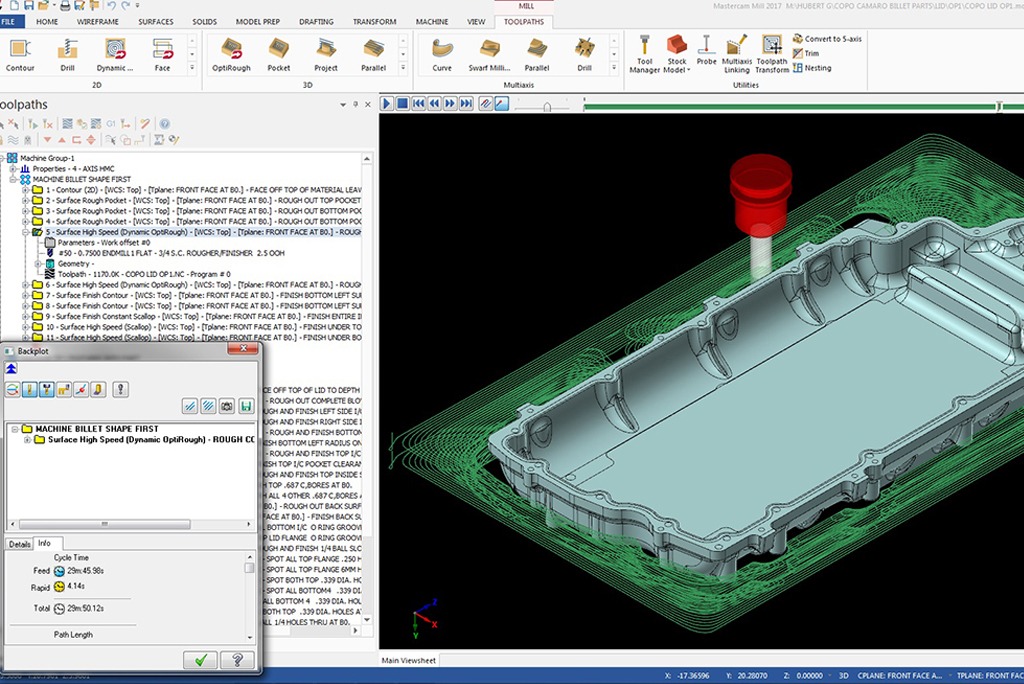Click the G1 post operations icon
Image resolution: width=1024 pixels, height=684 pixels.
click(111, 123)
